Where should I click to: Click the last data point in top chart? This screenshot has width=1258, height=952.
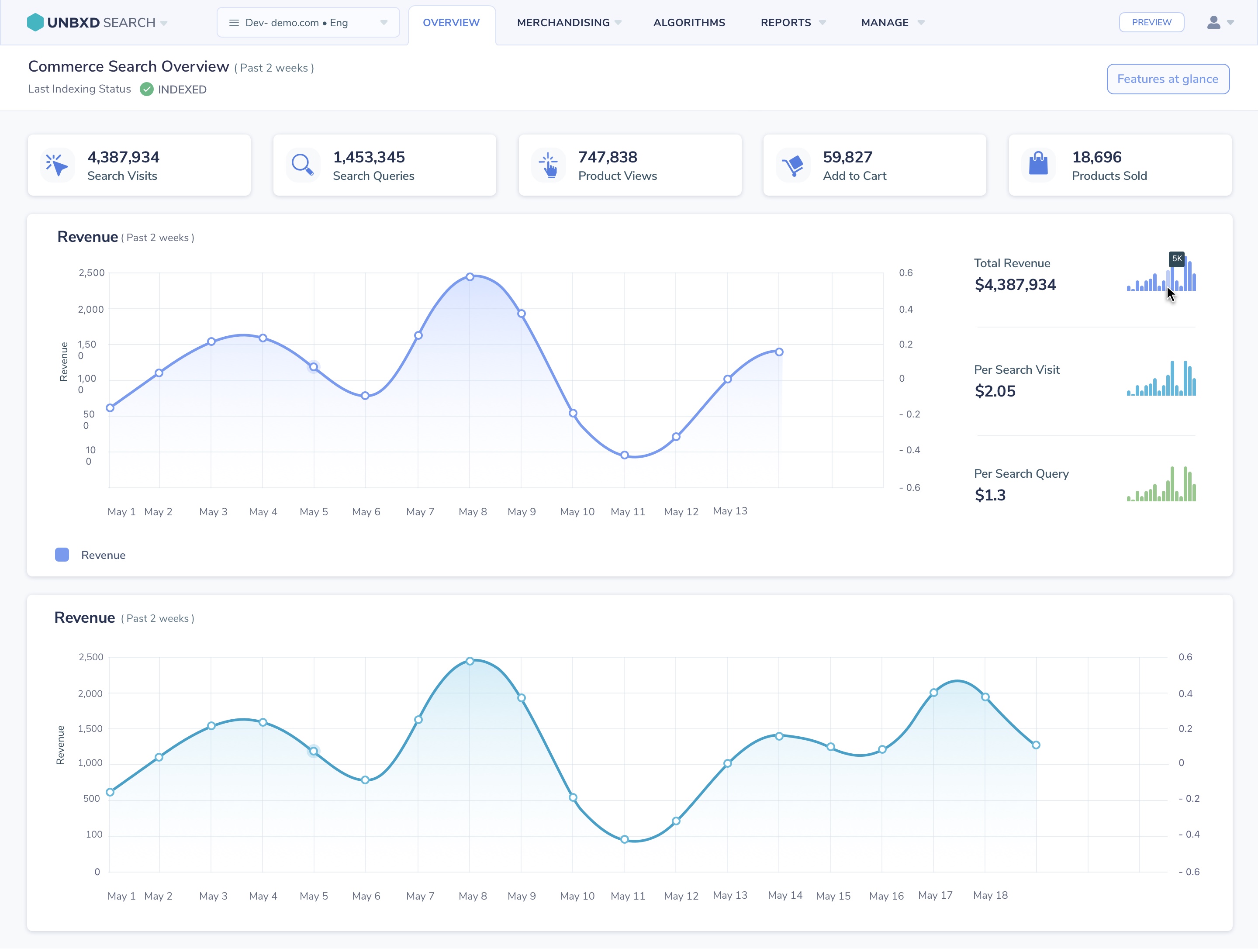click(779, 352)
